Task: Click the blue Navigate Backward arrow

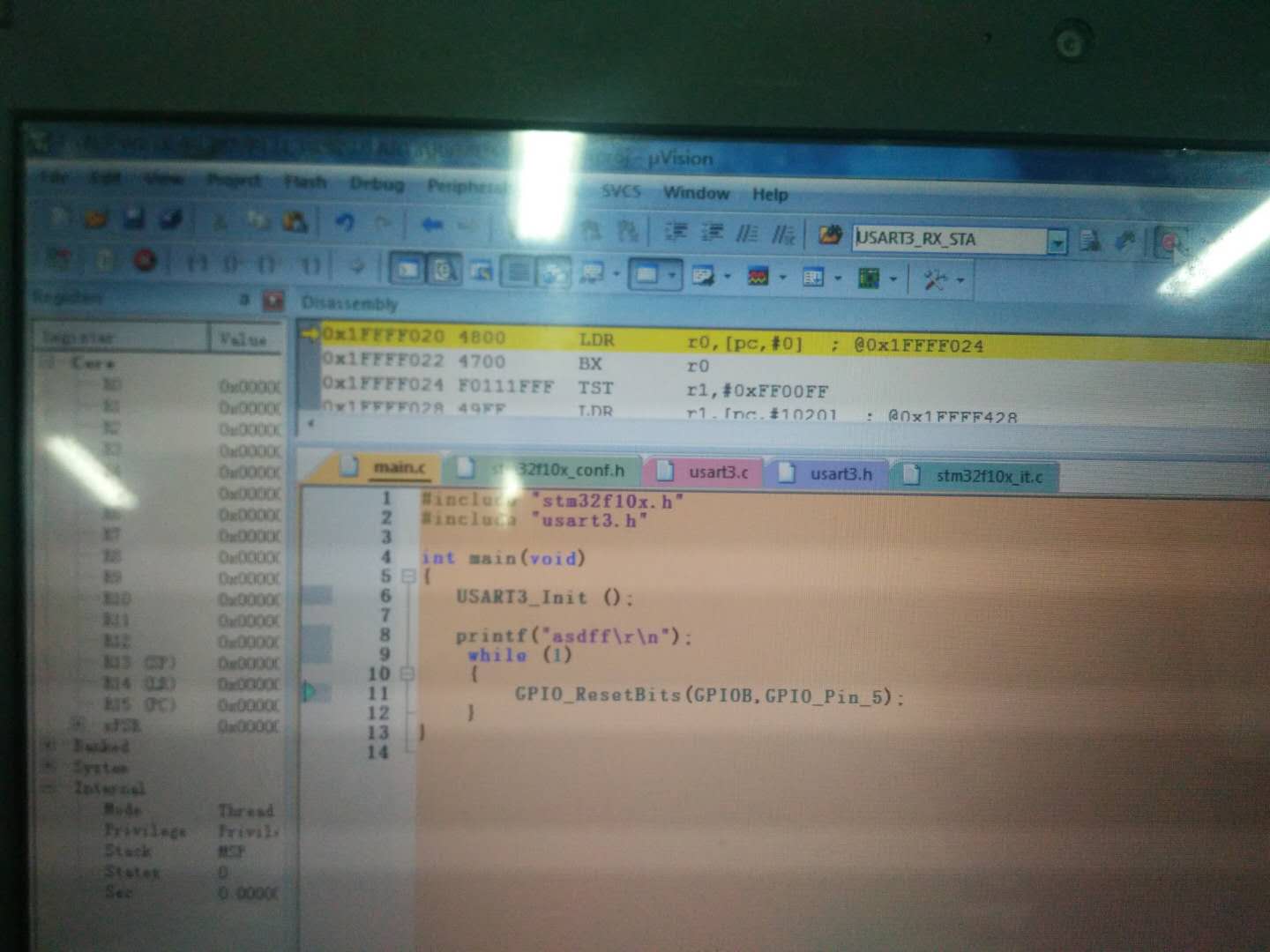Action: pos(431,226)
